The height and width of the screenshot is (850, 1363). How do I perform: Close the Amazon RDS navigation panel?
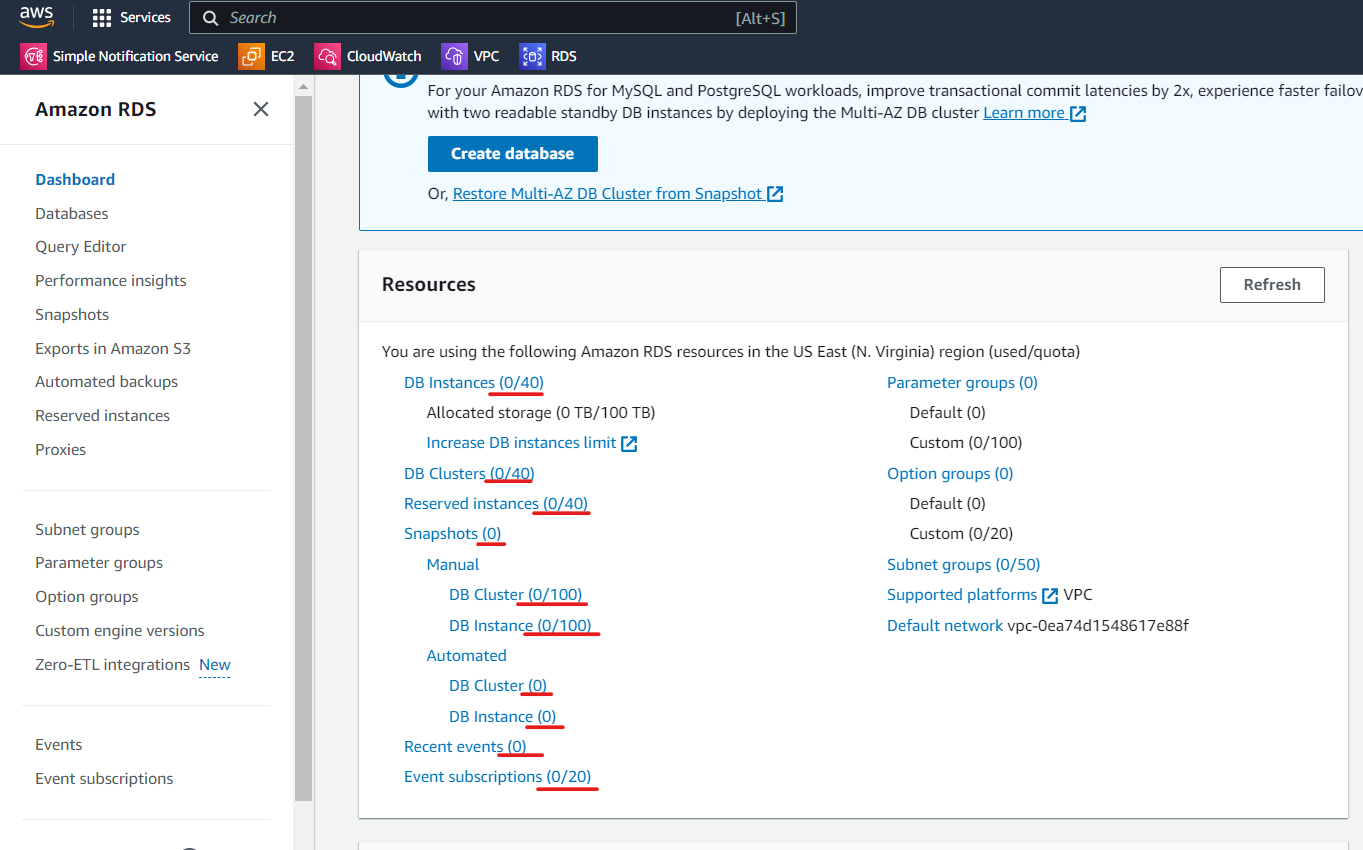click(x=261, y=109)
